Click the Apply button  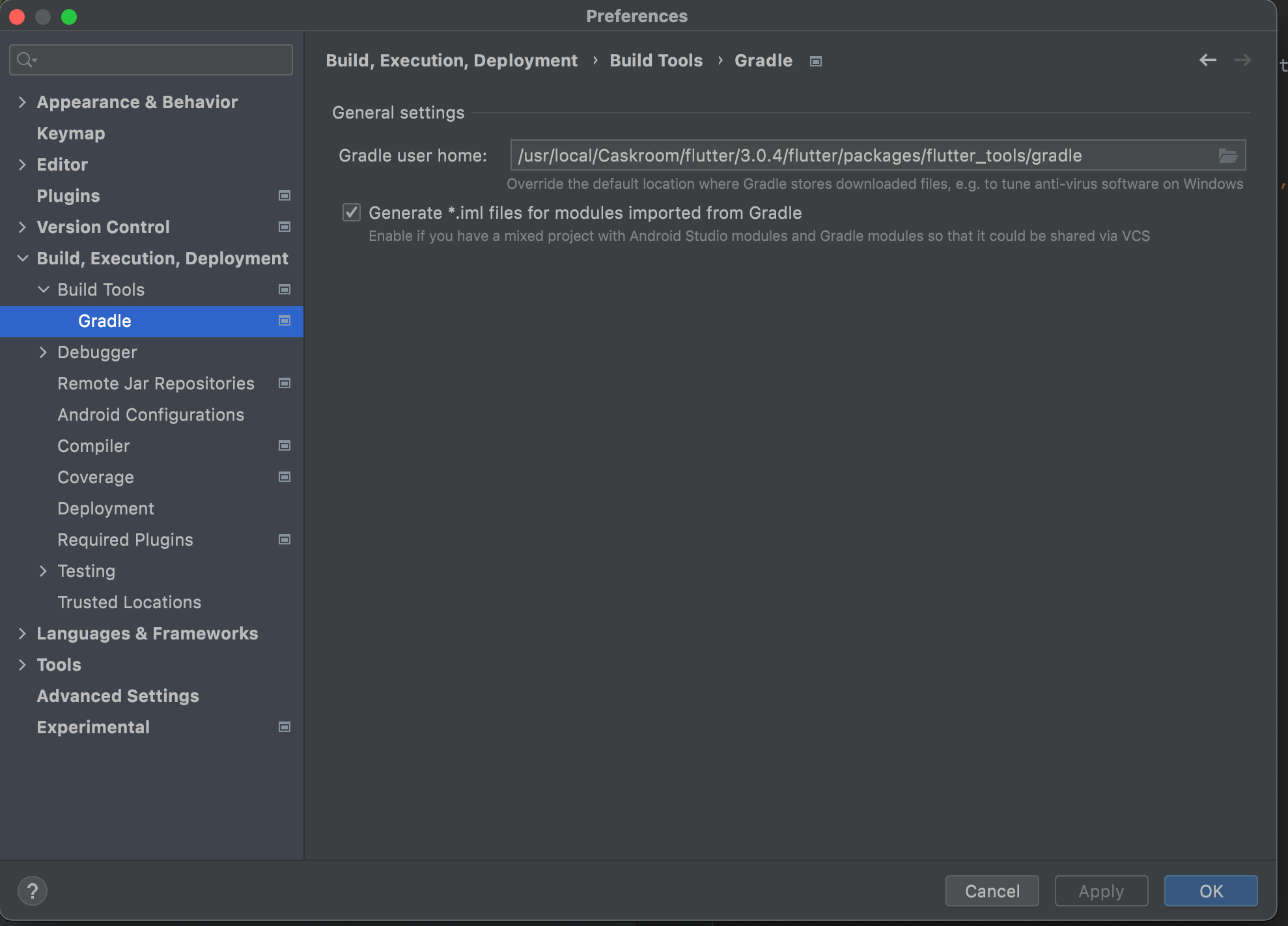1100,891
